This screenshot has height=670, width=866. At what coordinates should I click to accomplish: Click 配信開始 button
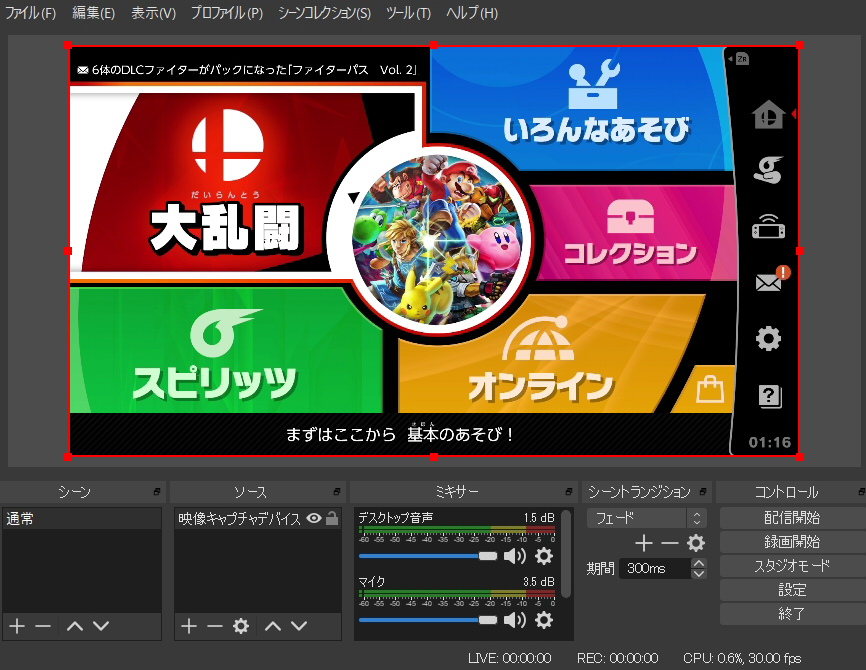pyautogui.click(x=792, y=518)
